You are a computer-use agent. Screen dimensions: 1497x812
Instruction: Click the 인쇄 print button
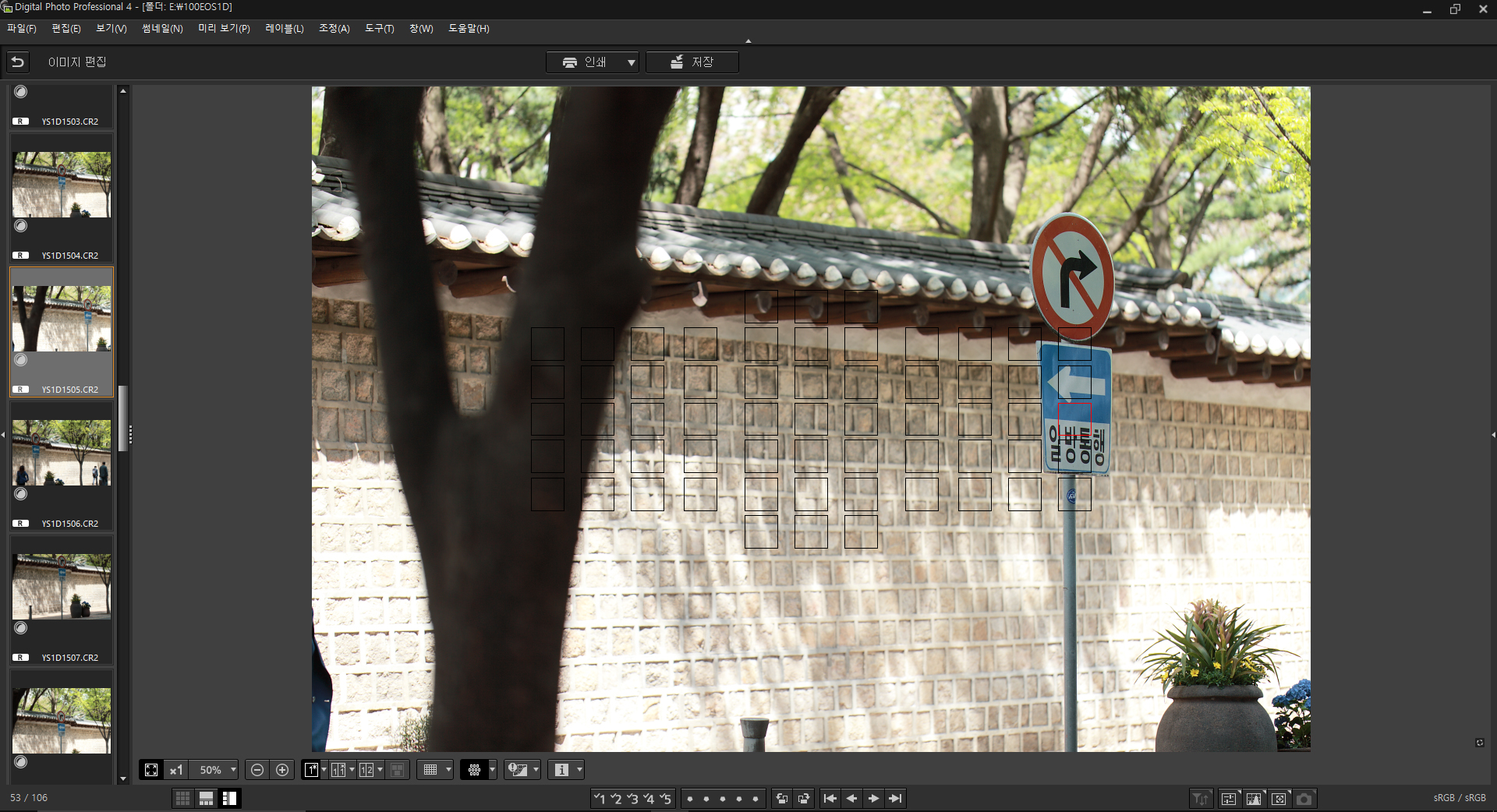tap(584, 62)
